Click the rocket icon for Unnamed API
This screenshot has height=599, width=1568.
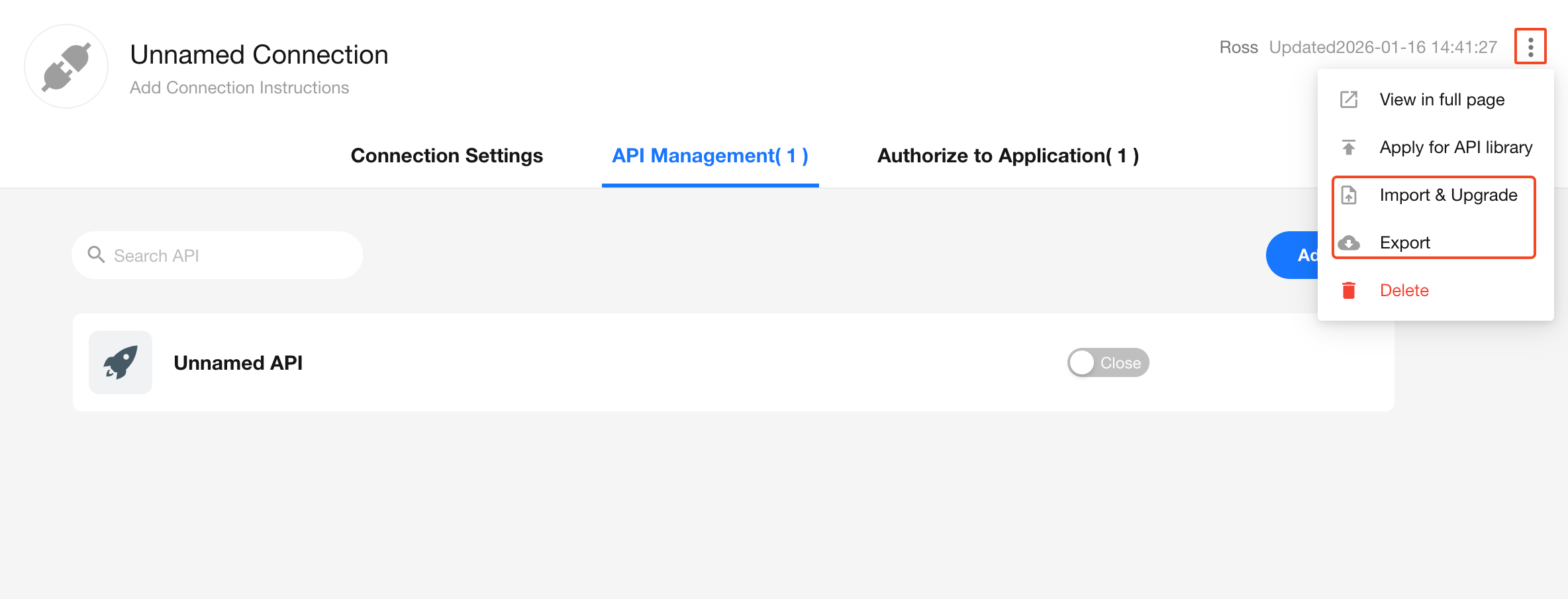pos(121,362)
